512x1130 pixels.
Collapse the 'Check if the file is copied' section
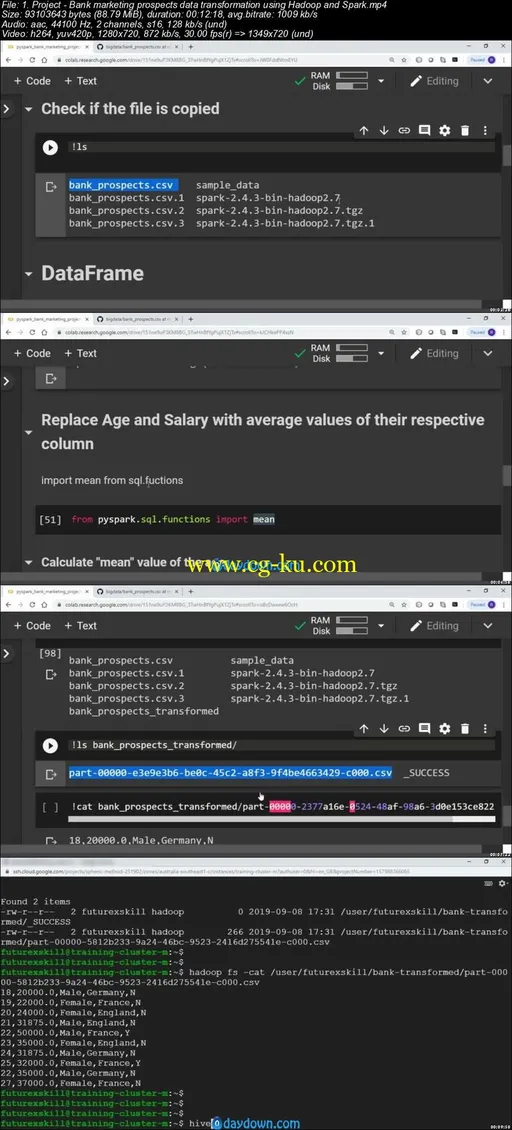pos(29,110)
